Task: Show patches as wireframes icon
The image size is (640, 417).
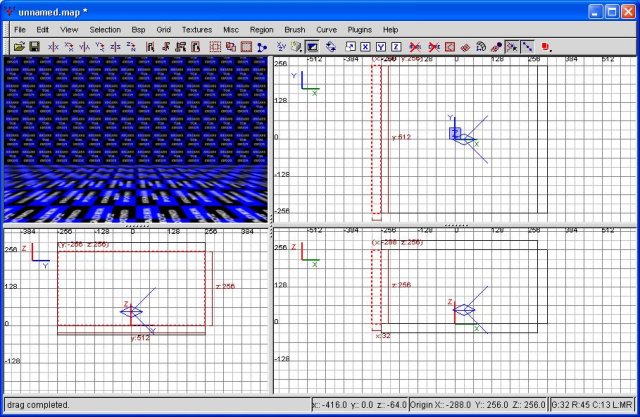Action: [465, 47]
